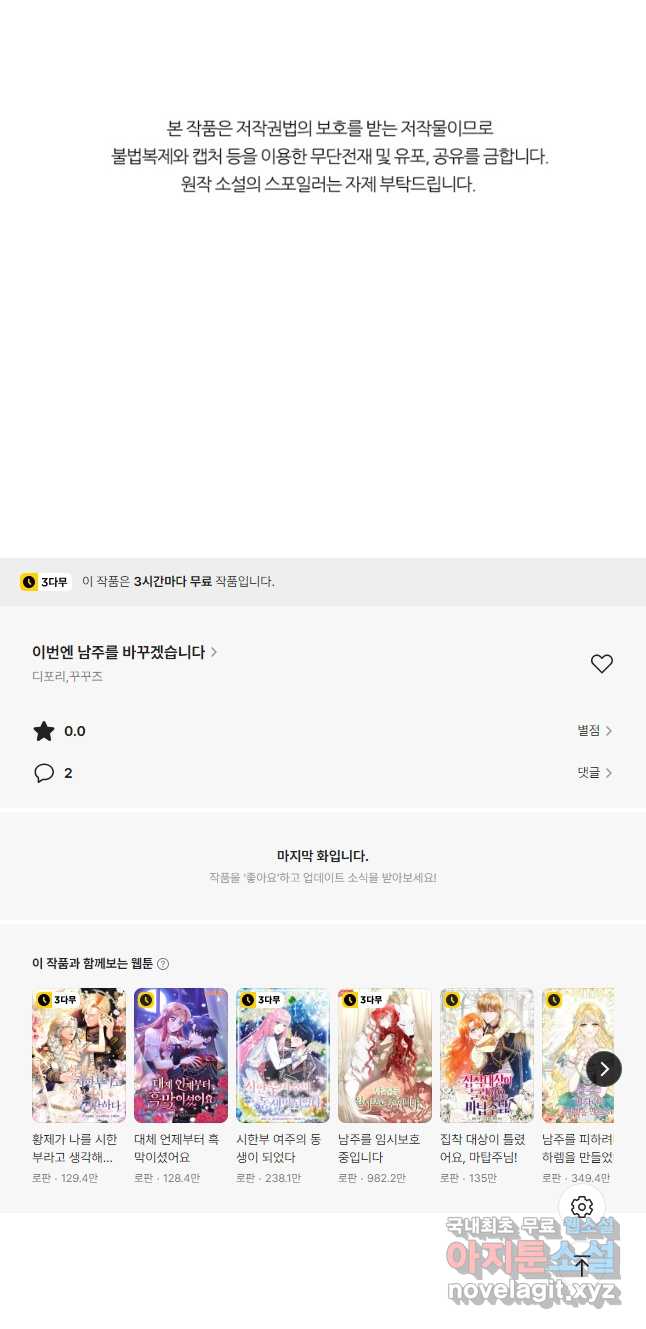This screenshot has height=1329, width=646.
Task: Click the next arrow in recommendations carousel
Action: [x=604, y=1068]
